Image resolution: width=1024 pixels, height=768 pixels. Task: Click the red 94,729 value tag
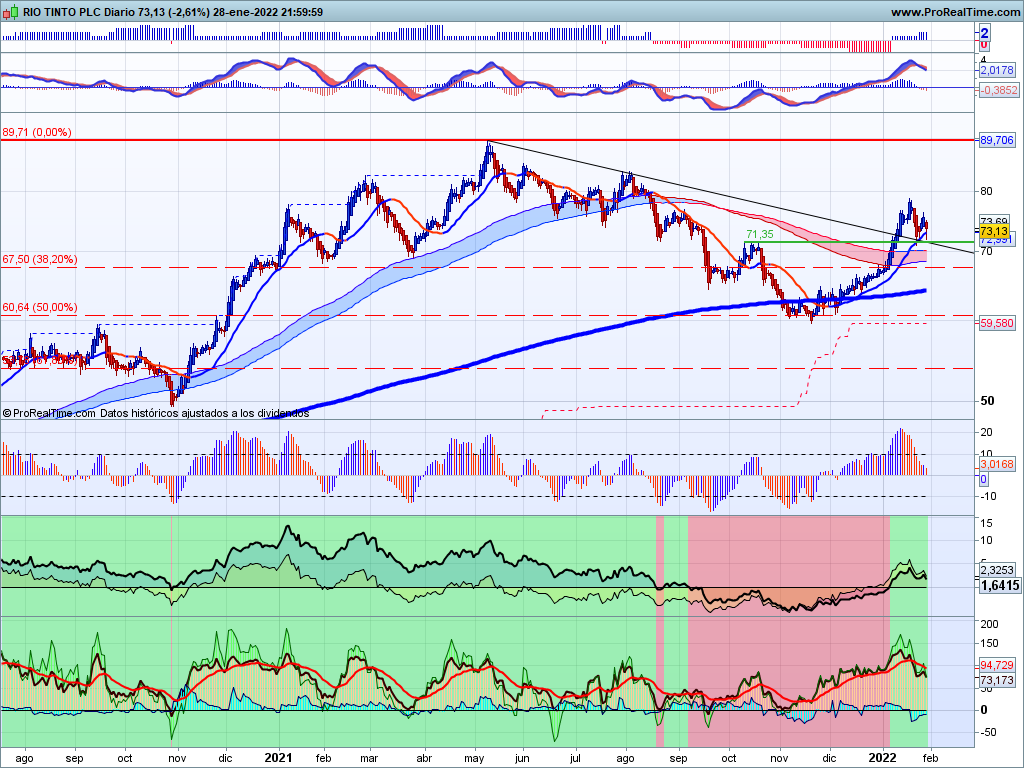(x=997, y=665)
